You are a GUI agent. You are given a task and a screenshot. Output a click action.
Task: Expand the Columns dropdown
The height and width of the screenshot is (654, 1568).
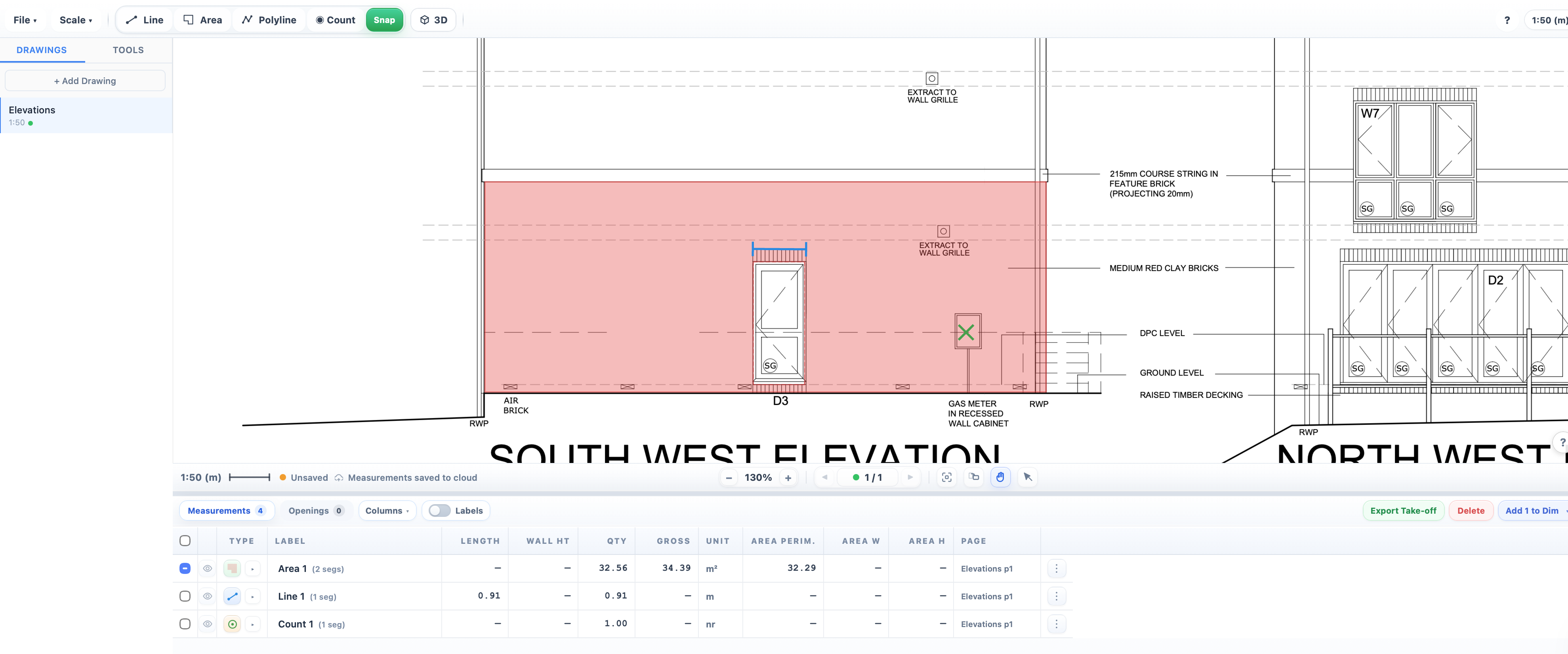coord(387,511)
